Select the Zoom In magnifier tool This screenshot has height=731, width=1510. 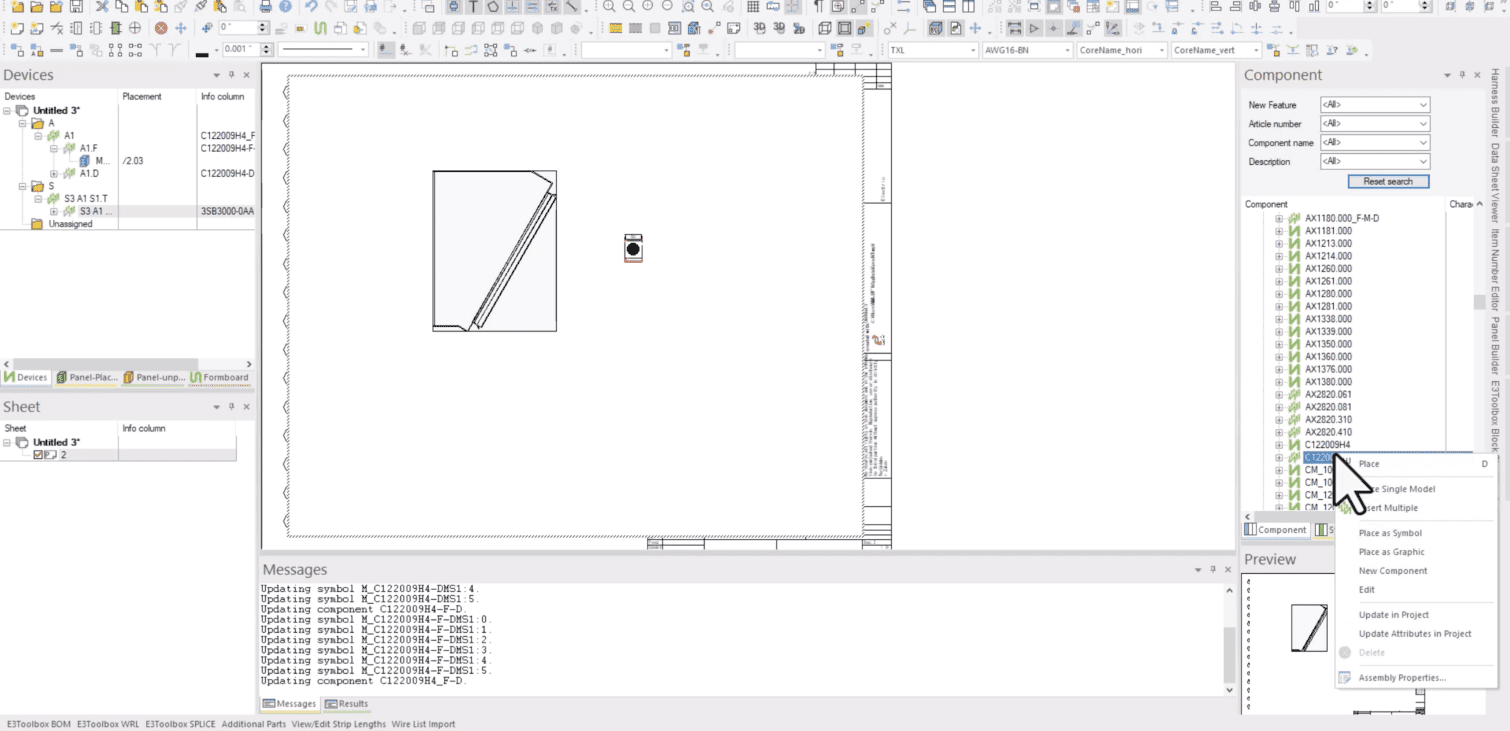607,7
